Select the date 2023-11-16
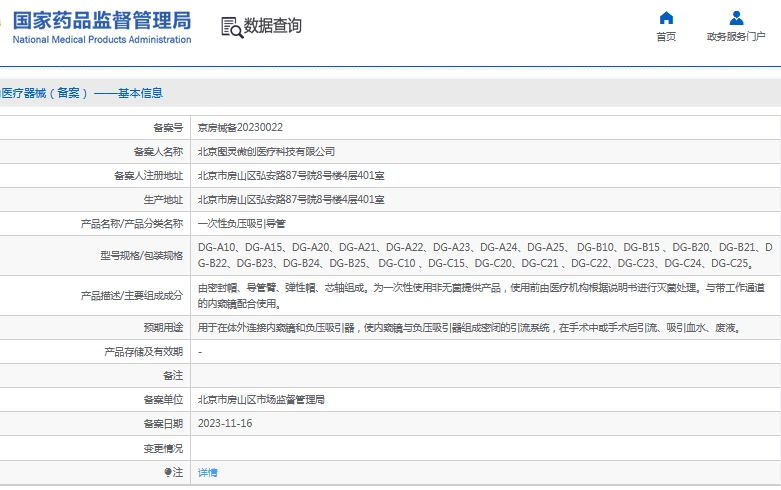Viewport: 781px width, 490px height. click(x=225, y=423)
